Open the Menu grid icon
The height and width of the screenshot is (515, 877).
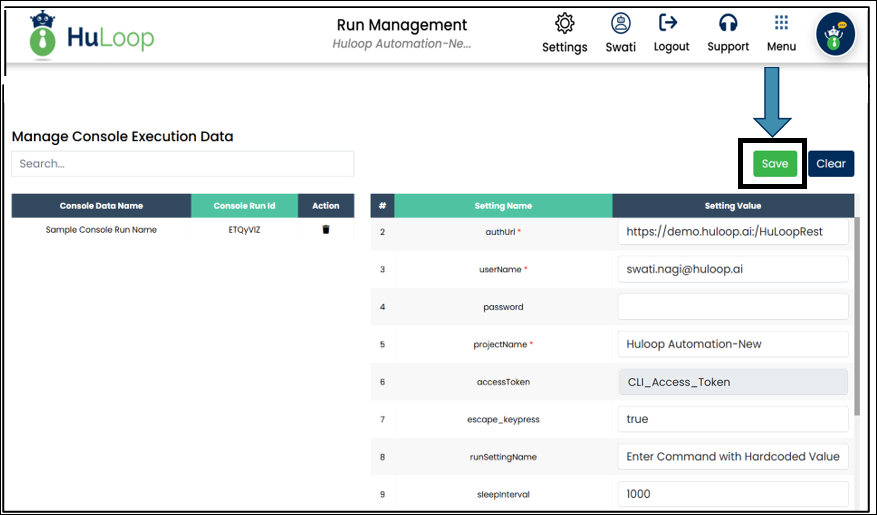click(x=781, y=23)
